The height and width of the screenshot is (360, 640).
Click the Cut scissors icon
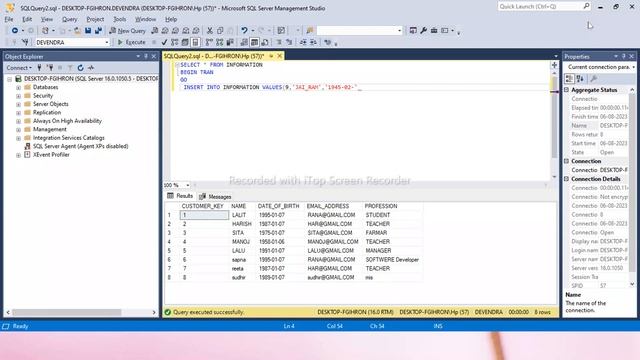(210, 31)
